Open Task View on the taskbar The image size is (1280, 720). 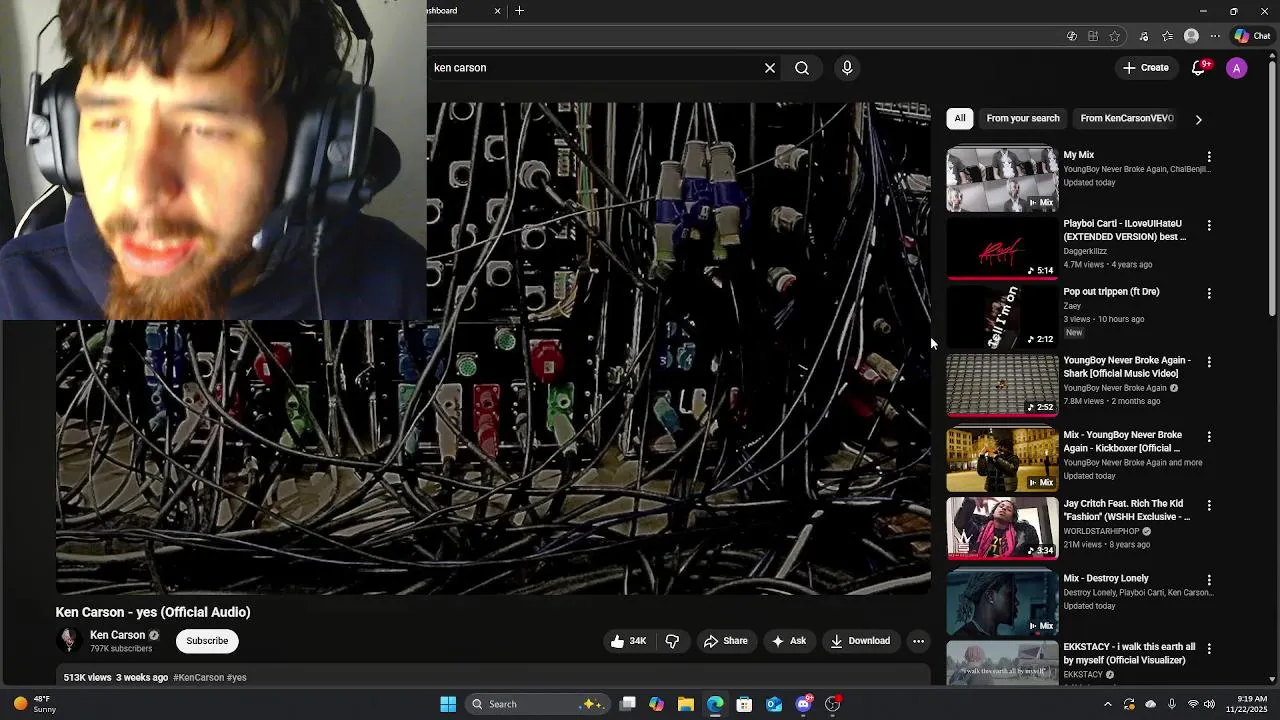click(x=627, y=704)
